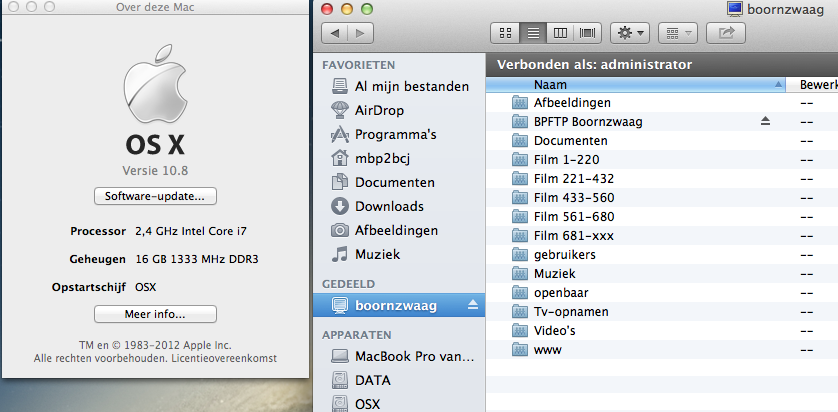Select Muziek in the Finder sidebar
This screenshot has width=838, height=412.
click(399, 254)
